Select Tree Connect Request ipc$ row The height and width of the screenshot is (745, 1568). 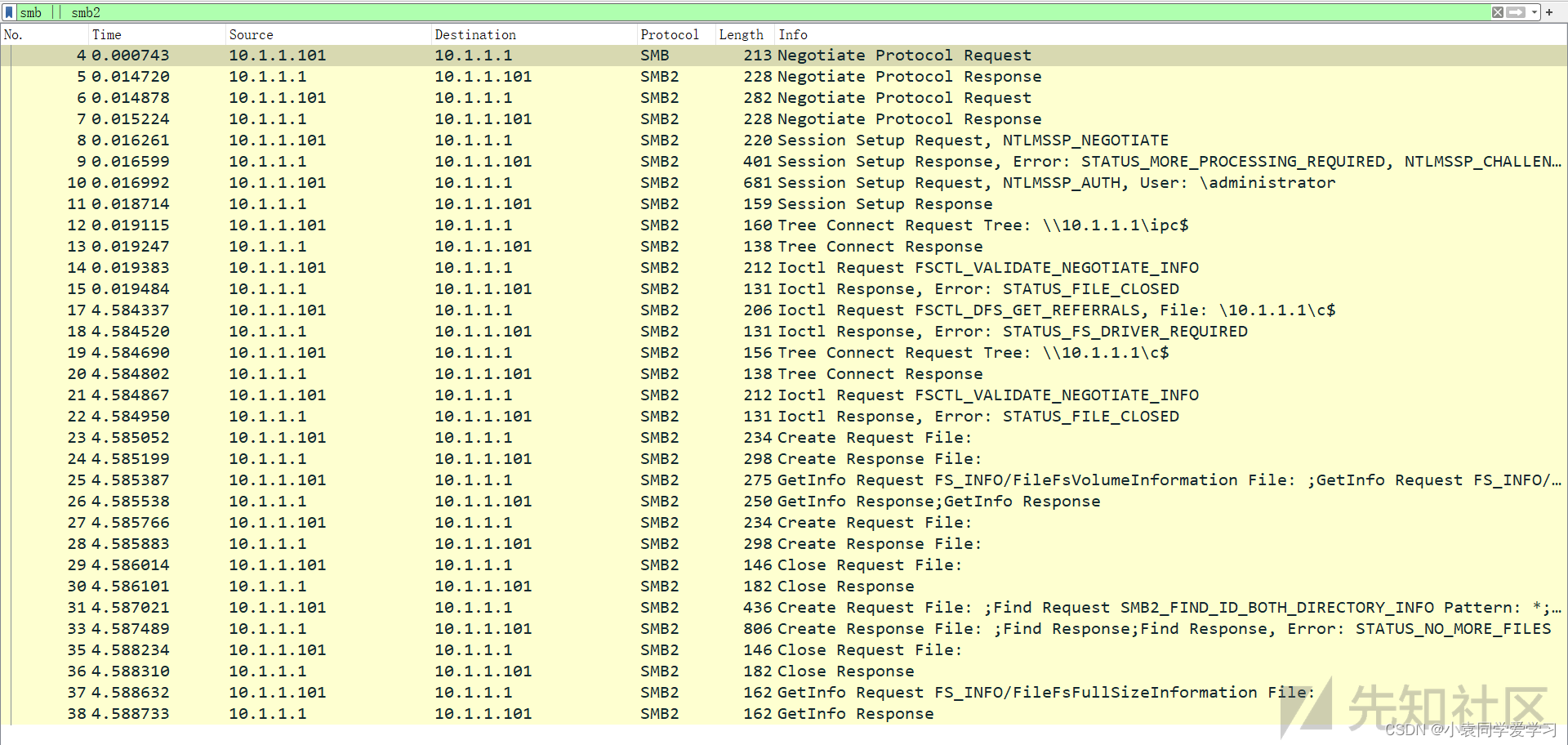point(784,225)
